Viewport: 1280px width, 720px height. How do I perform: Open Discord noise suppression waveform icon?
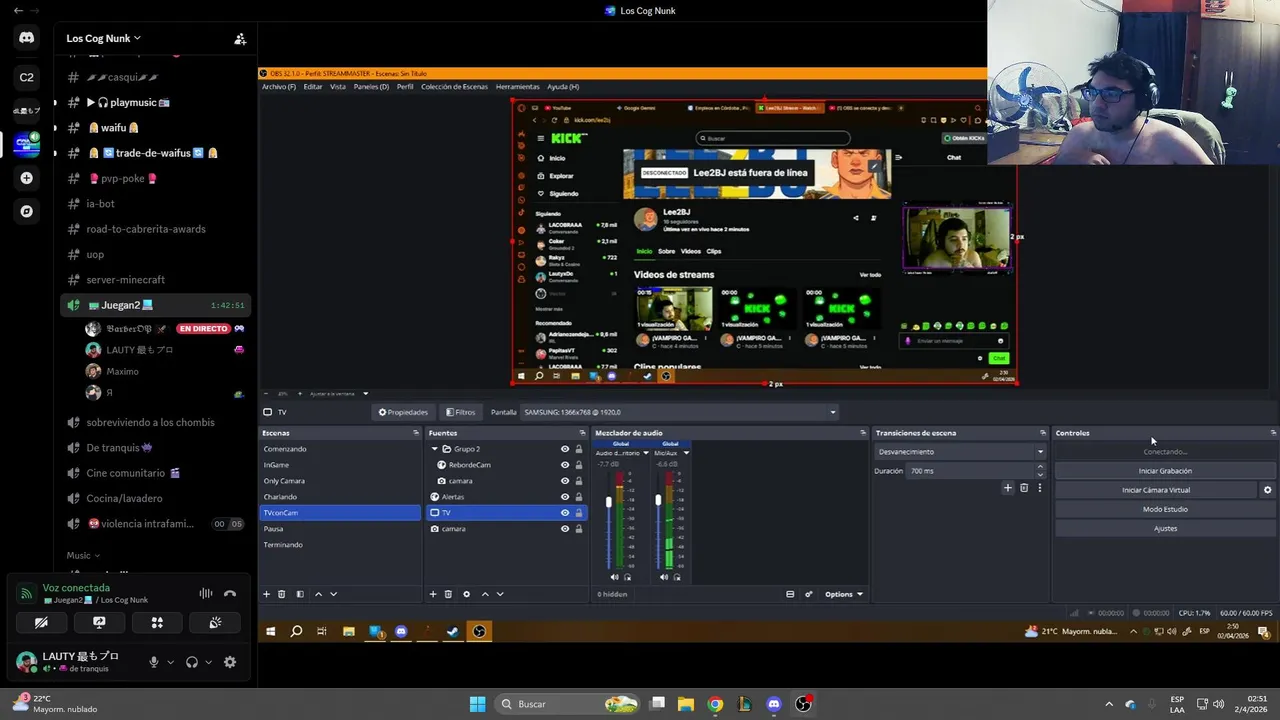click(x=206, y=593)
